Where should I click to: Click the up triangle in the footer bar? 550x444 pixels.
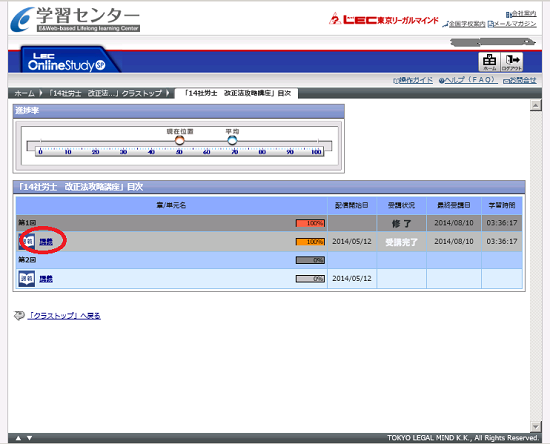(x=19, y=438)
